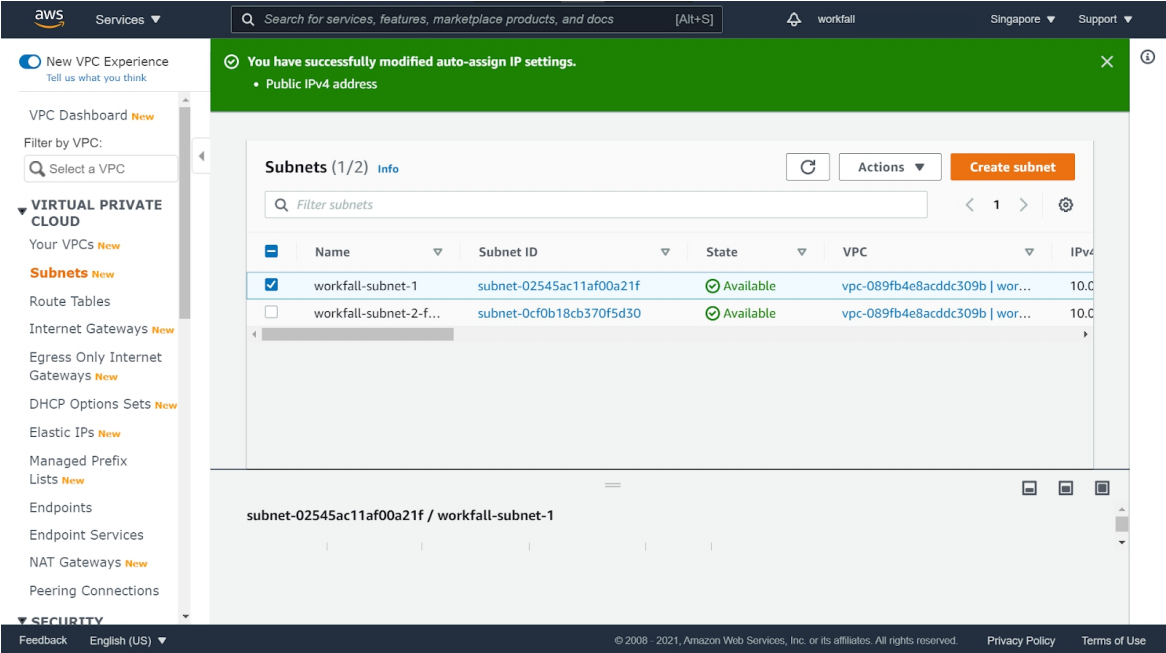Collapse the left navigation pane arrow
The image size is (1166, 653).
point(202,156)
